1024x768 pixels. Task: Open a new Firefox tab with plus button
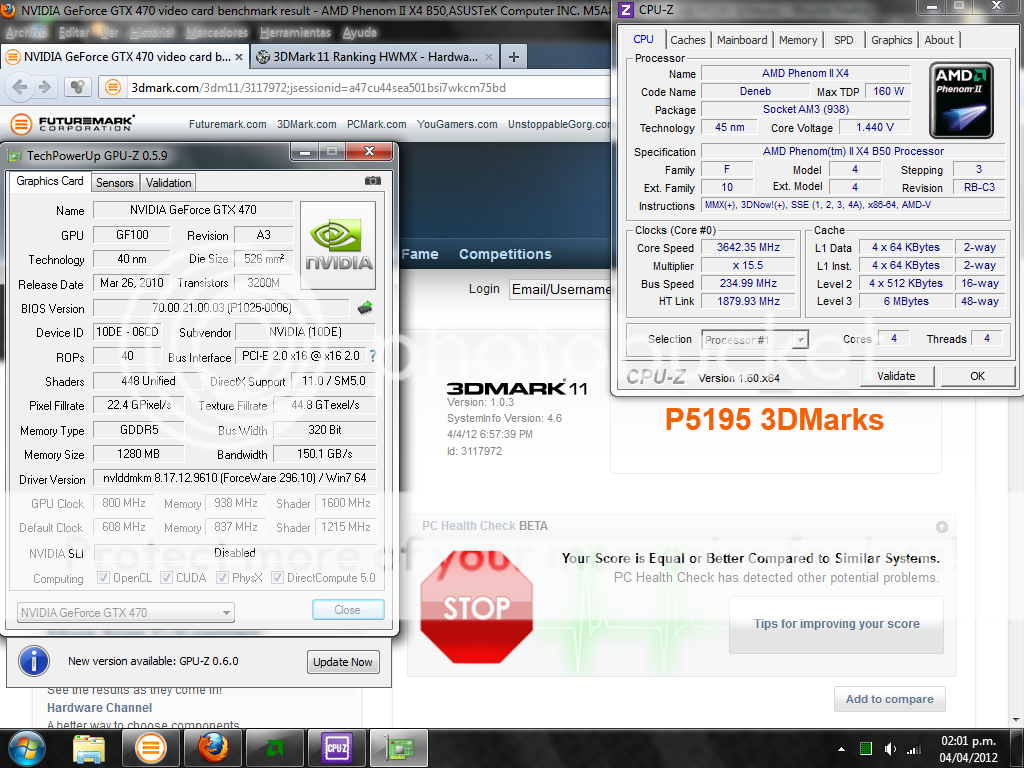click(x=514, y=57)
